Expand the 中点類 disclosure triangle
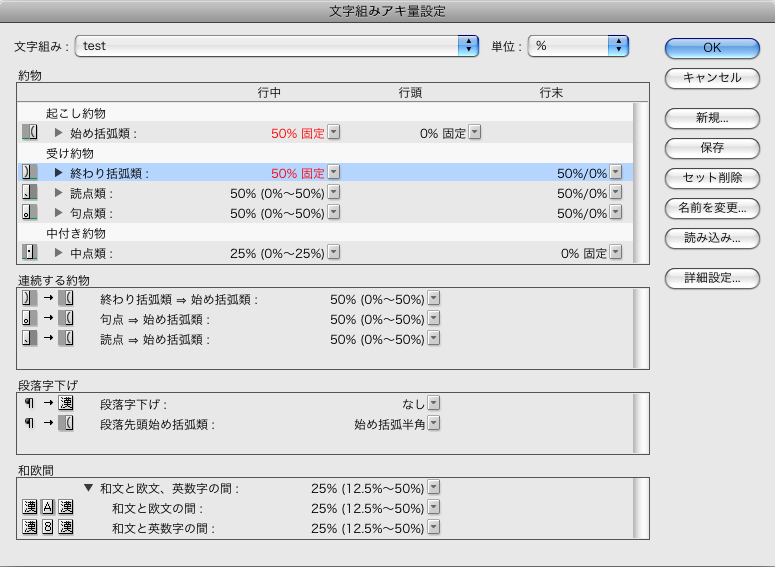 [x=58, y=253]
